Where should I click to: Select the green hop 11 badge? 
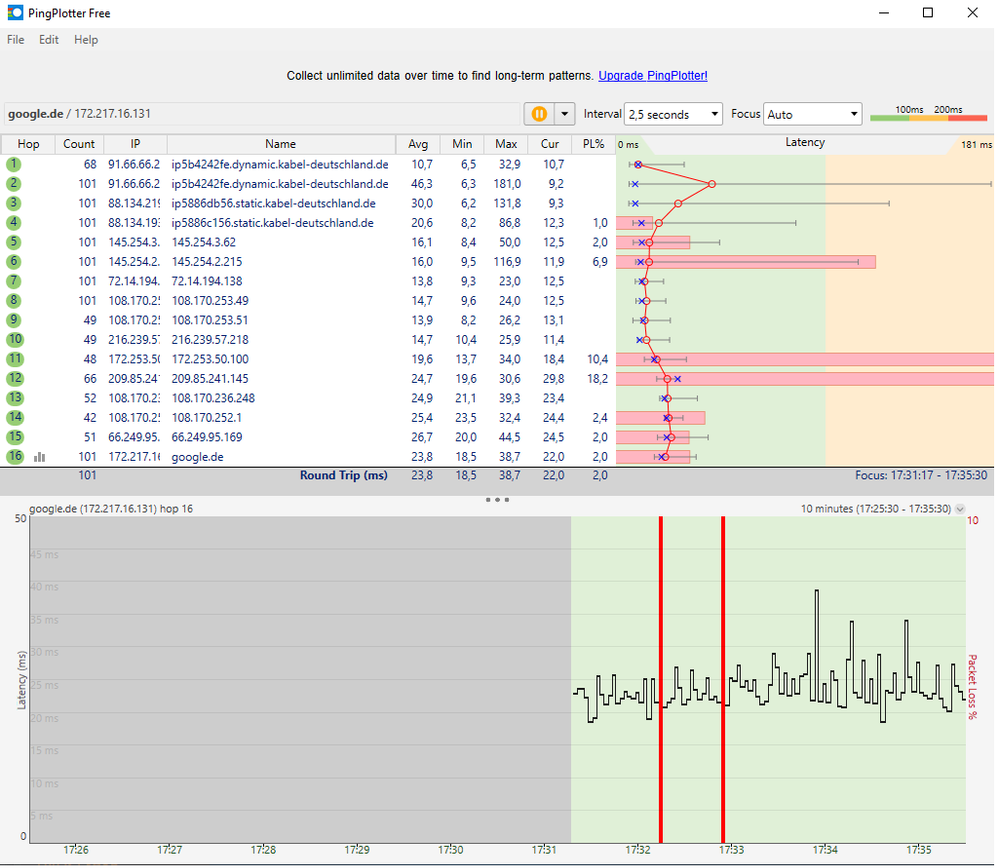tap(14, 359)
